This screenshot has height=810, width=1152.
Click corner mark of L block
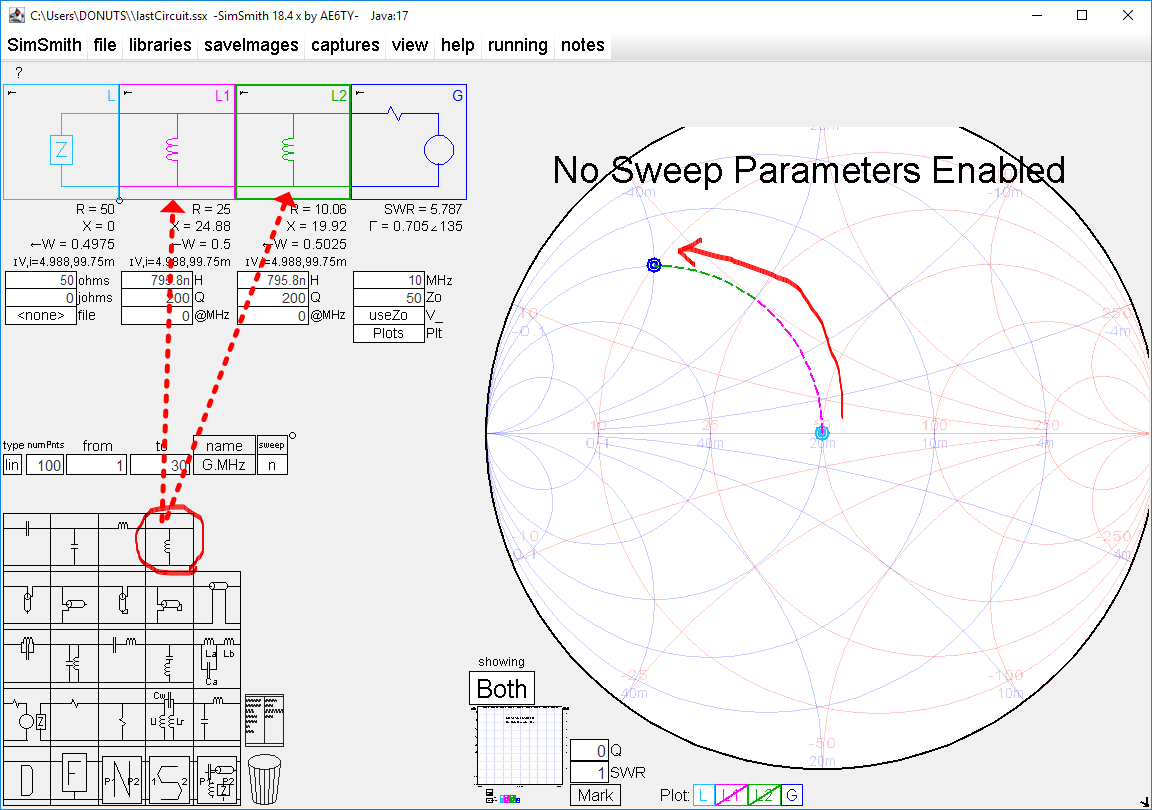11,93
